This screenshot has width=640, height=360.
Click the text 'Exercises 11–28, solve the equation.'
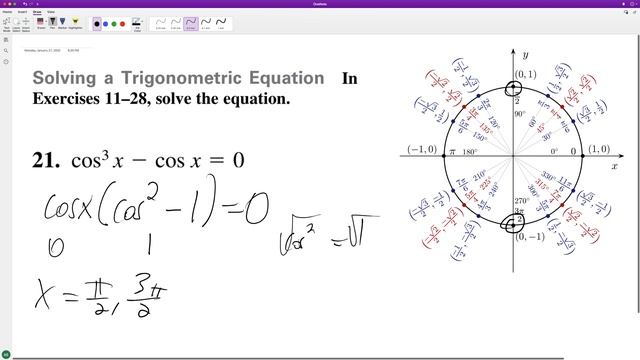click(161, 98)
